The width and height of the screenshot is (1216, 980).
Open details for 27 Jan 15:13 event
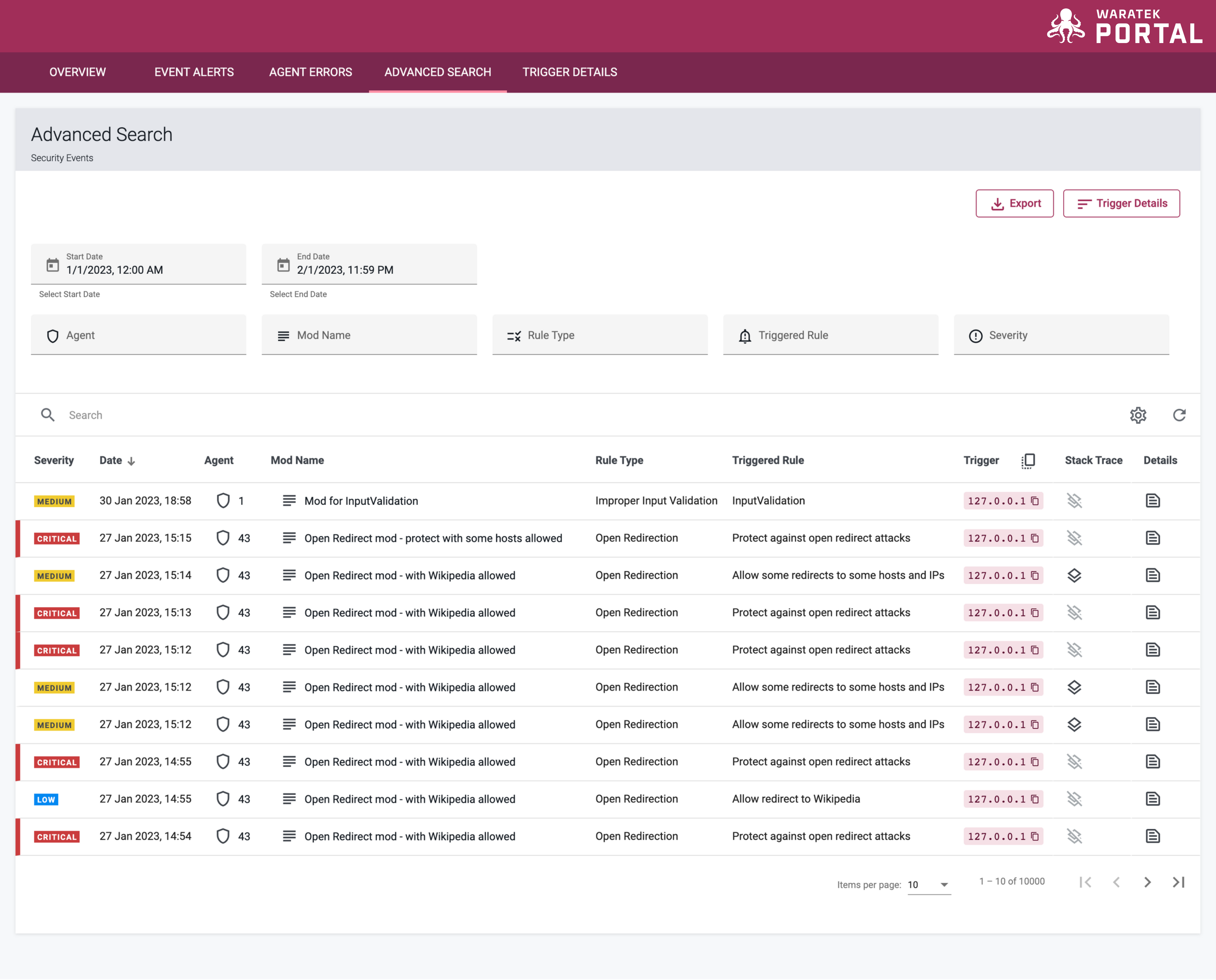tap(1153, 613)
